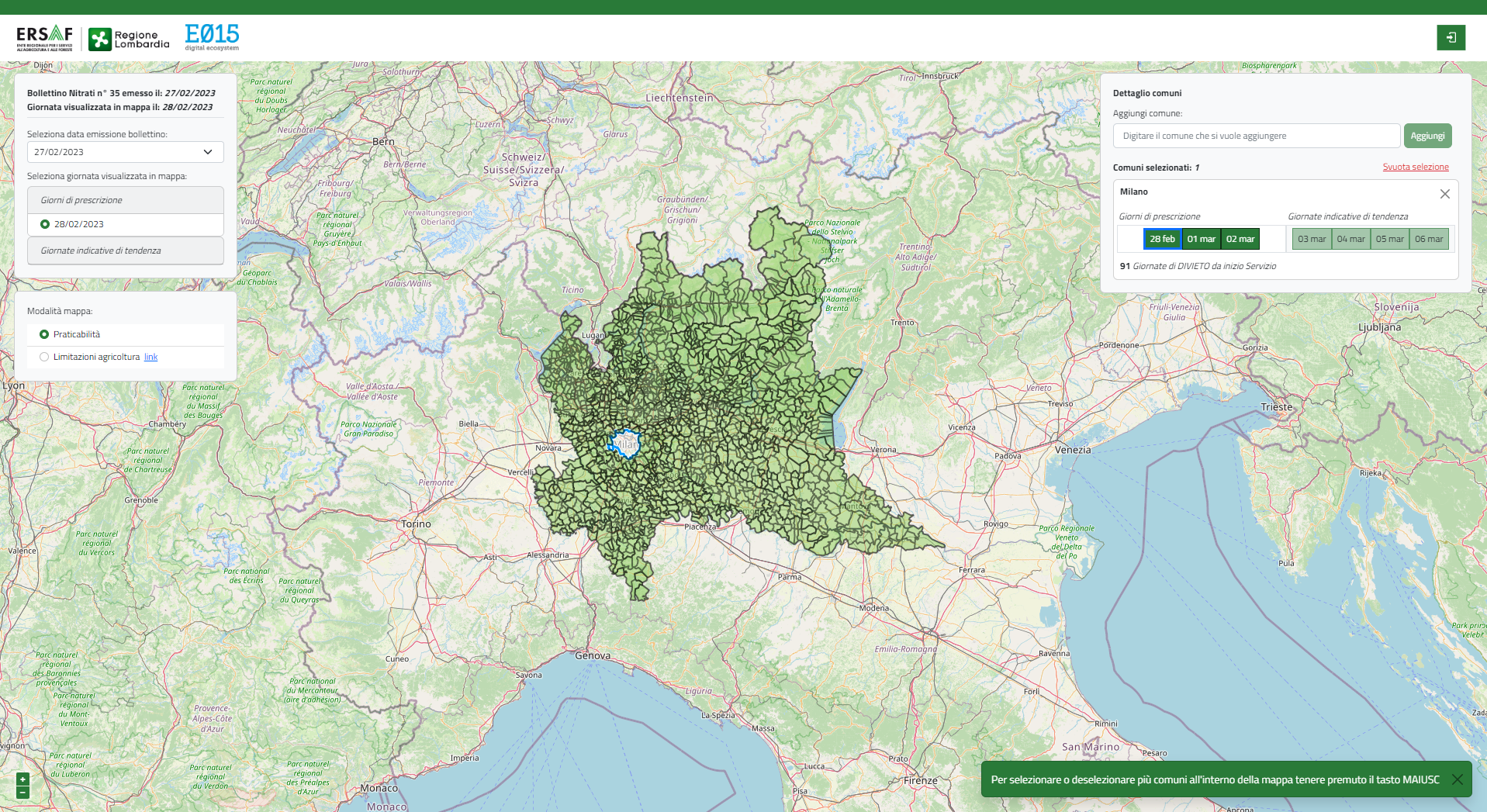Click the ERSAF logo
This screenshot has height=812, width=1487.
pos(45,37)
